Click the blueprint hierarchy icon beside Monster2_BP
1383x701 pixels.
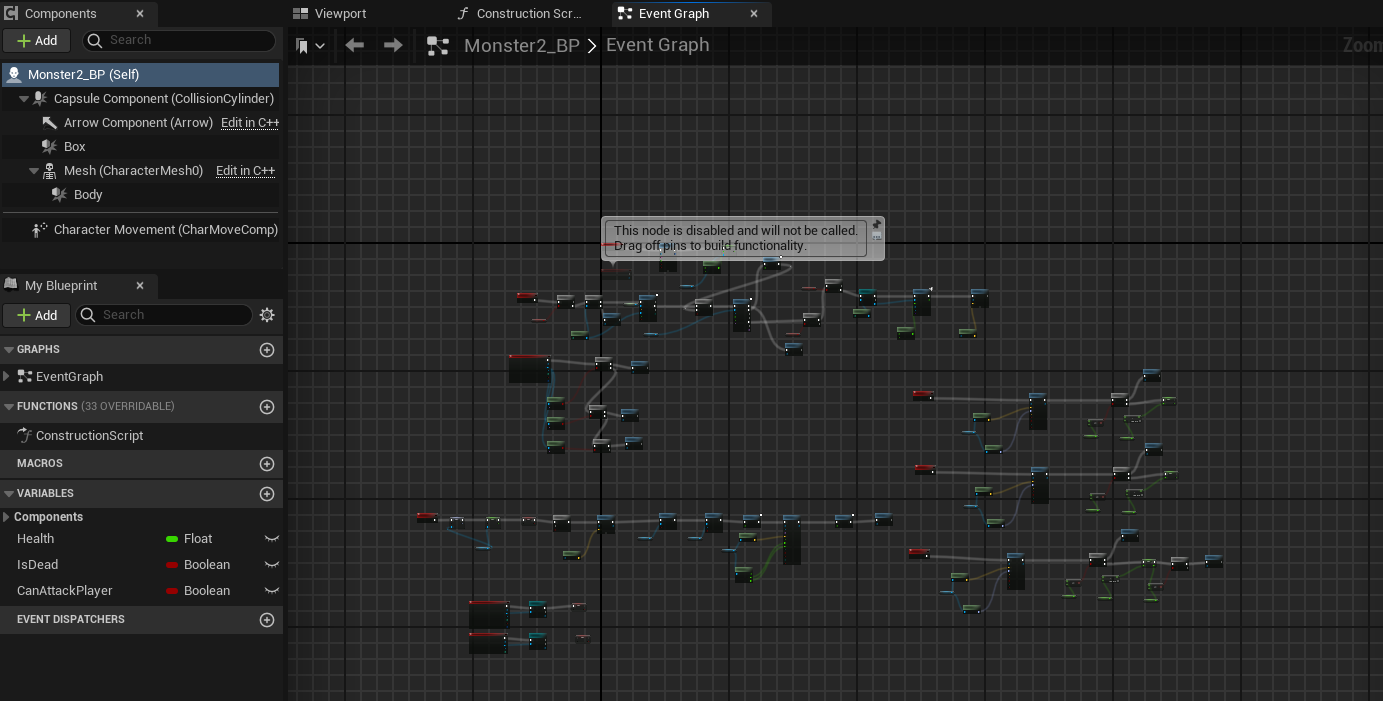pos(438,46)
